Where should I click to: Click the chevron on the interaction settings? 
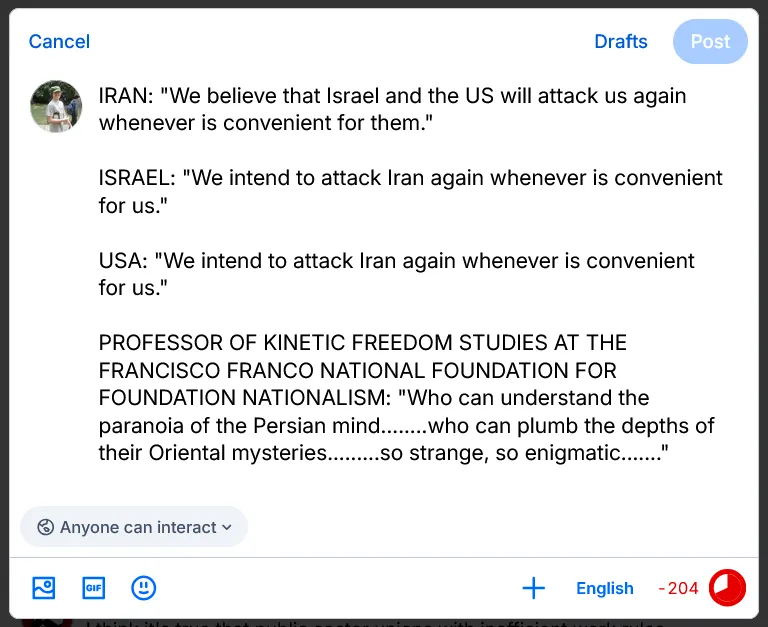[227, 527]
